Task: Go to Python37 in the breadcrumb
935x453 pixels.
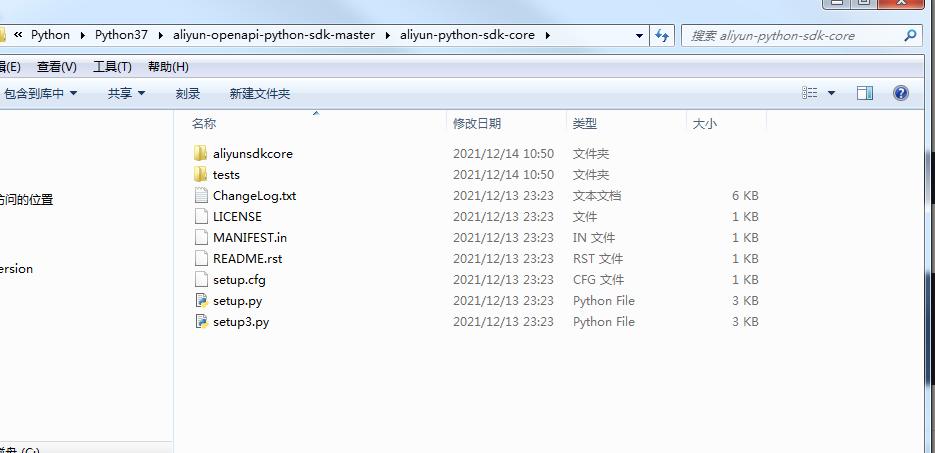Action: point(122,35)
